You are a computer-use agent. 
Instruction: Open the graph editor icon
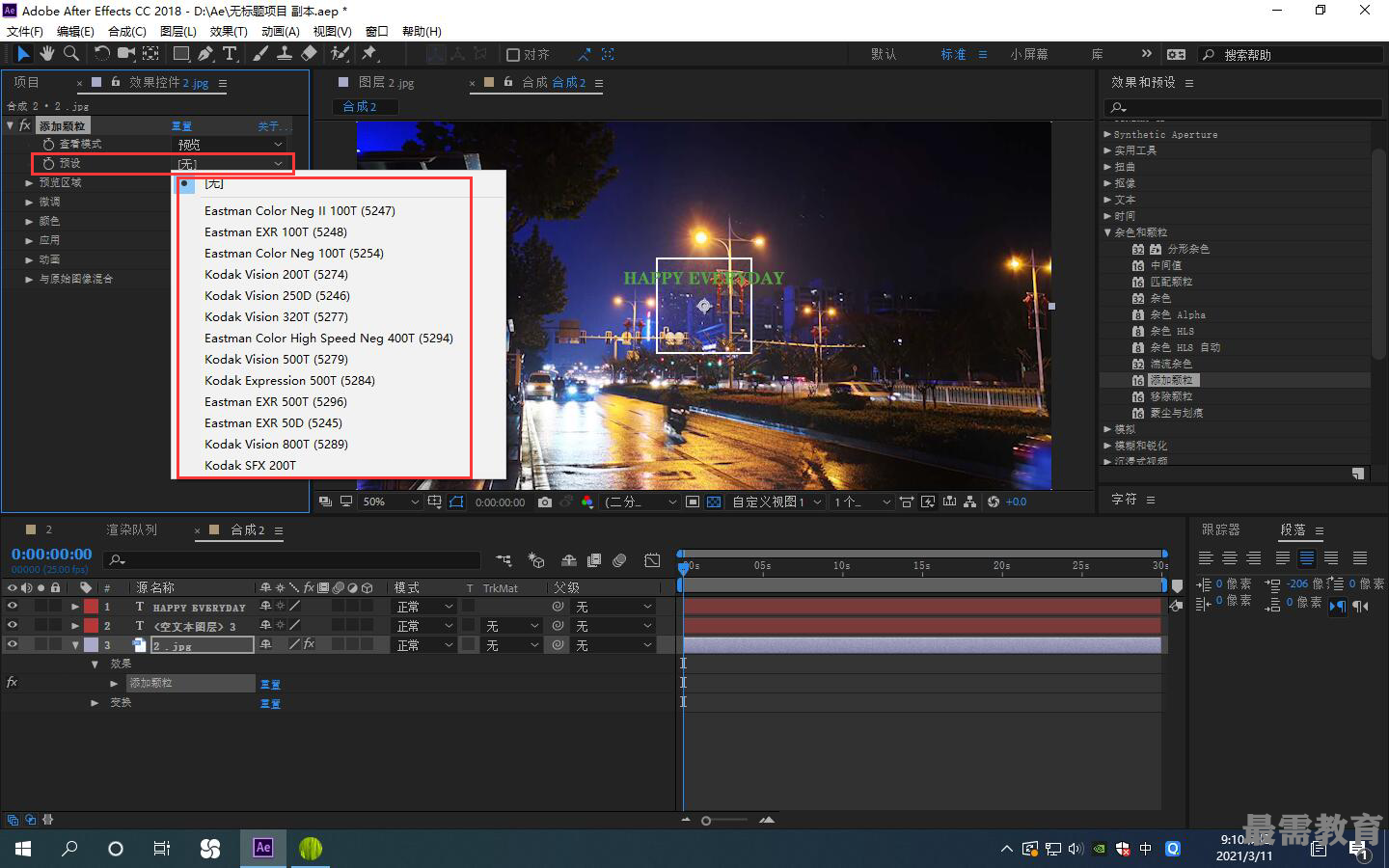point(653,560)
